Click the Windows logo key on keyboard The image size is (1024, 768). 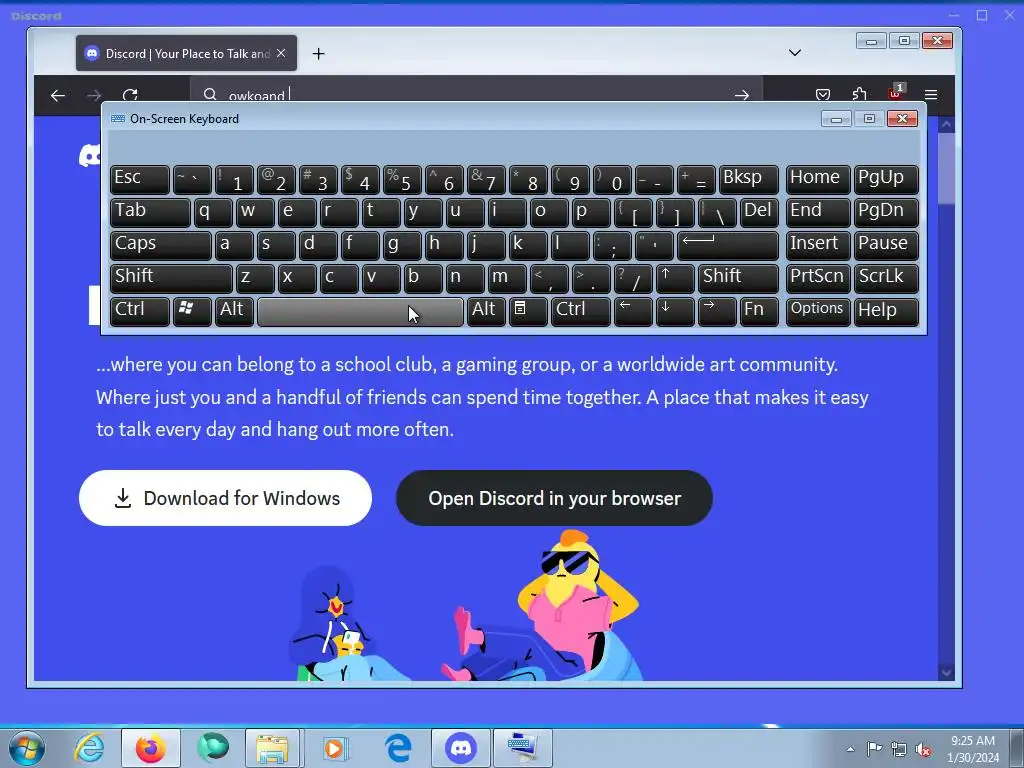(192, 311)
